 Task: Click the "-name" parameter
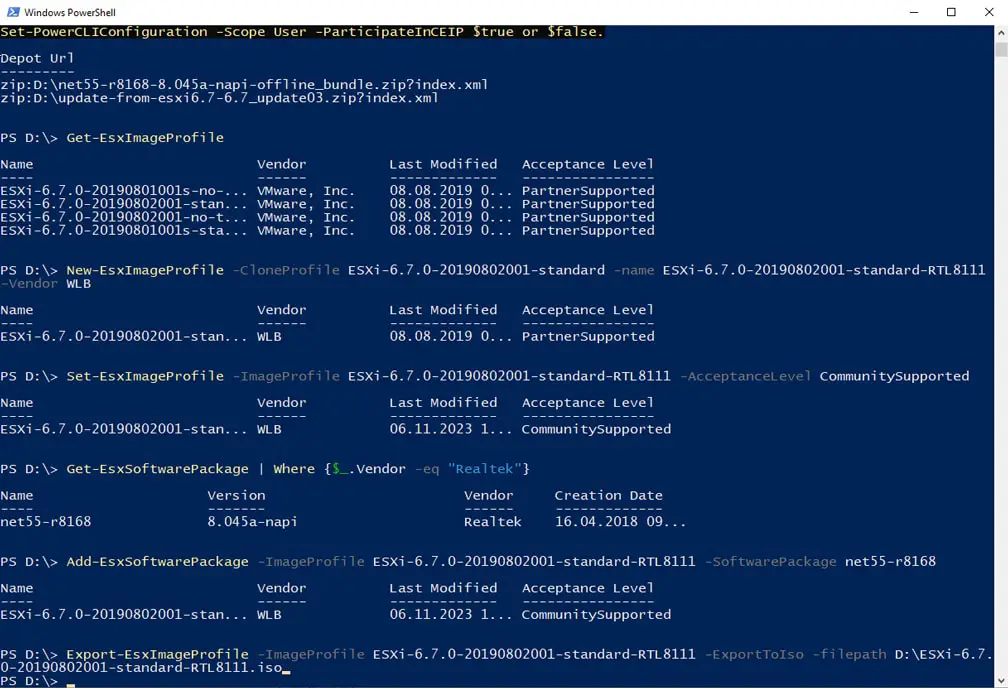point(634,270)
